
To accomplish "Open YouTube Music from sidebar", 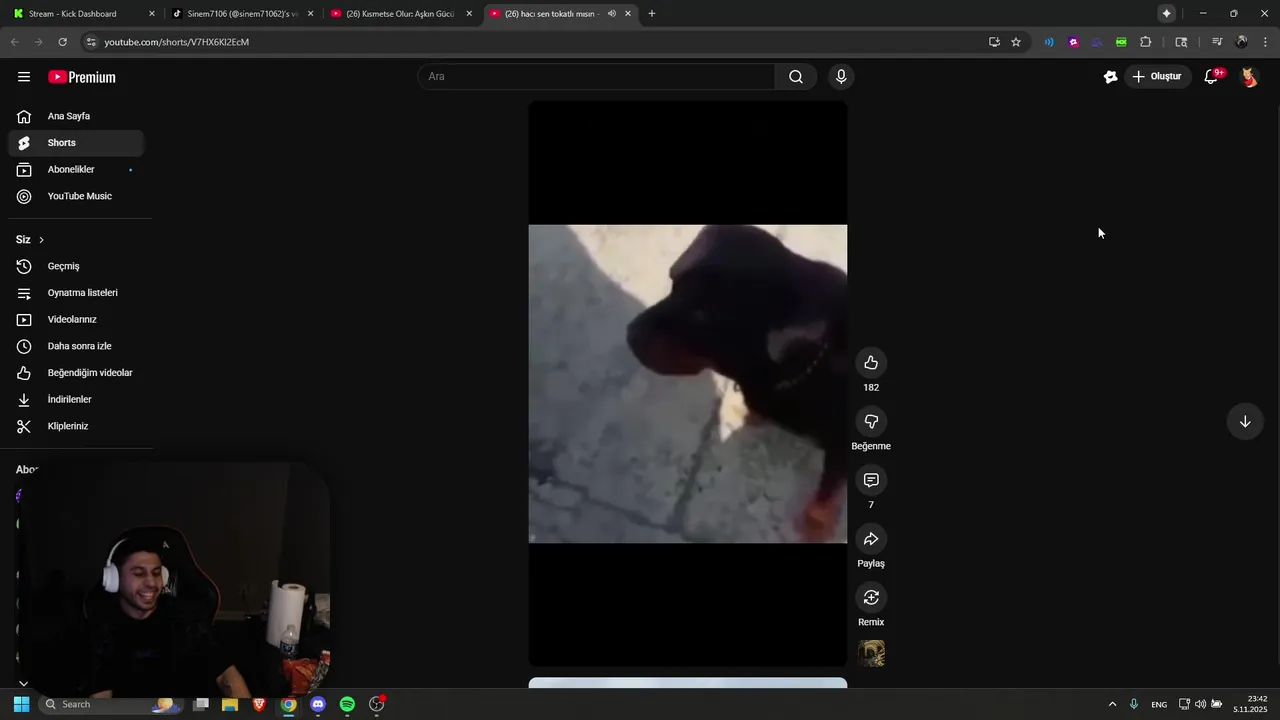I will tap(76, 196).
